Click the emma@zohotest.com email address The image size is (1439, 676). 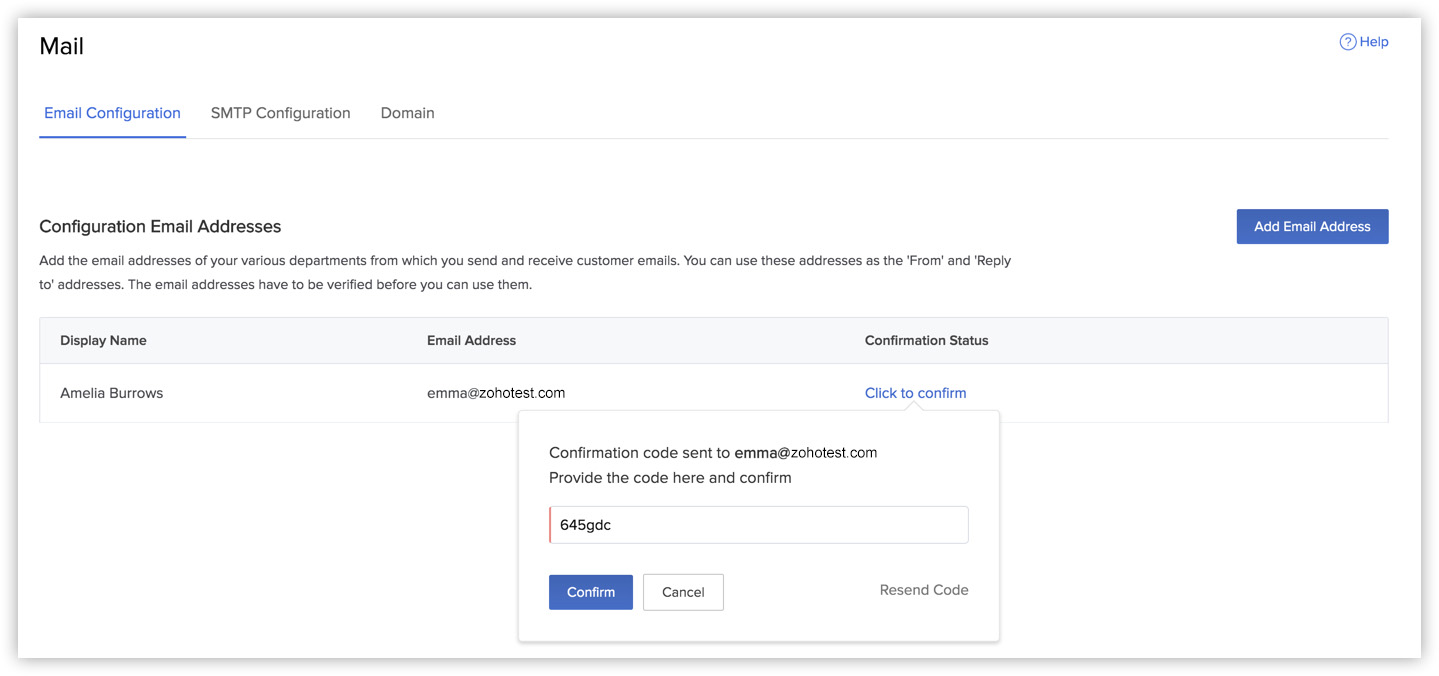click(496, 392)
